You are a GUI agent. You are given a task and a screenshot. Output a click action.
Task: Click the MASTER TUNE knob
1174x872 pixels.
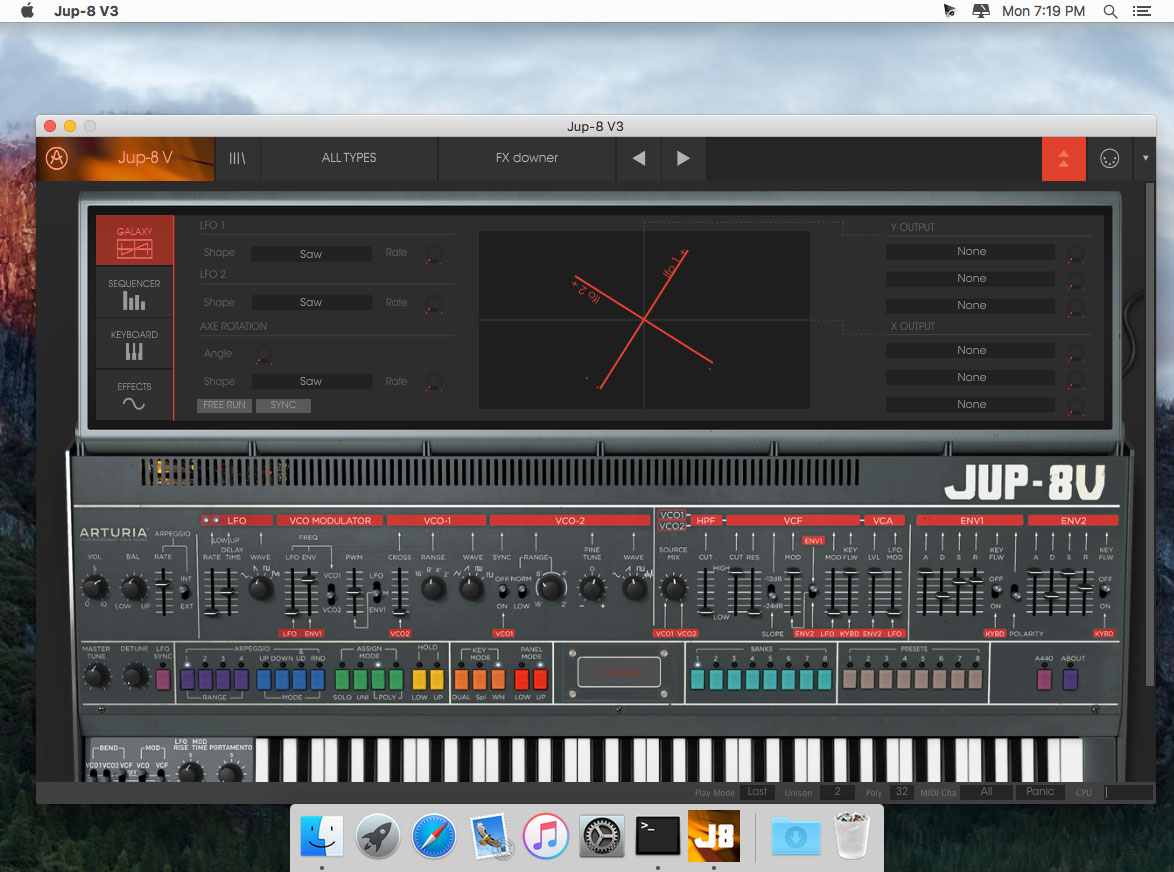click(x=95, y=677)
